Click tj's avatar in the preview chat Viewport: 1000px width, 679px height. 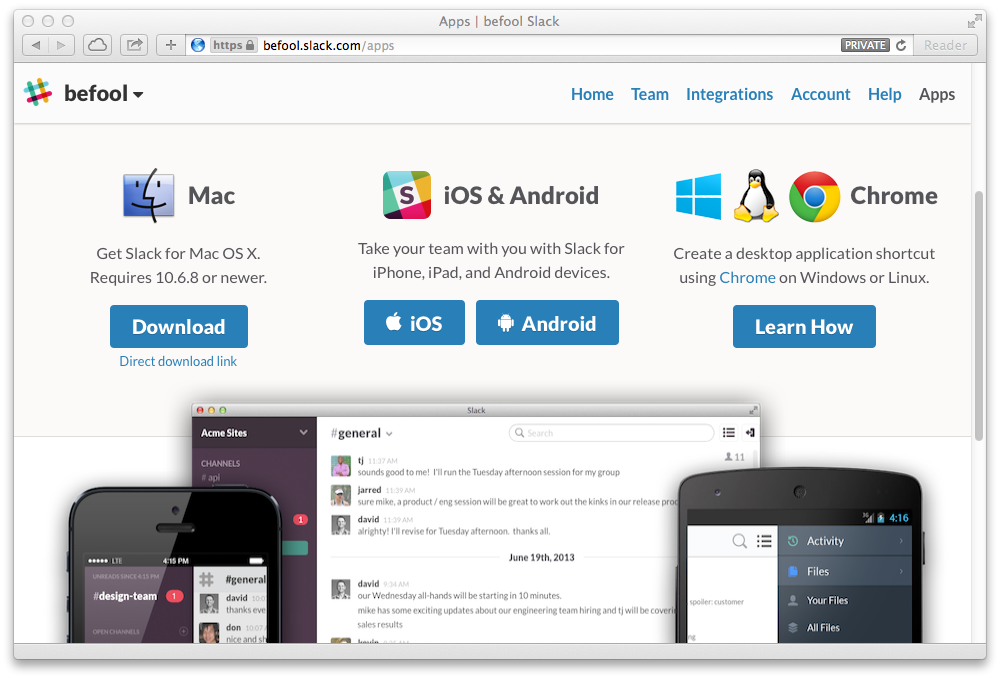click(341, 466)
